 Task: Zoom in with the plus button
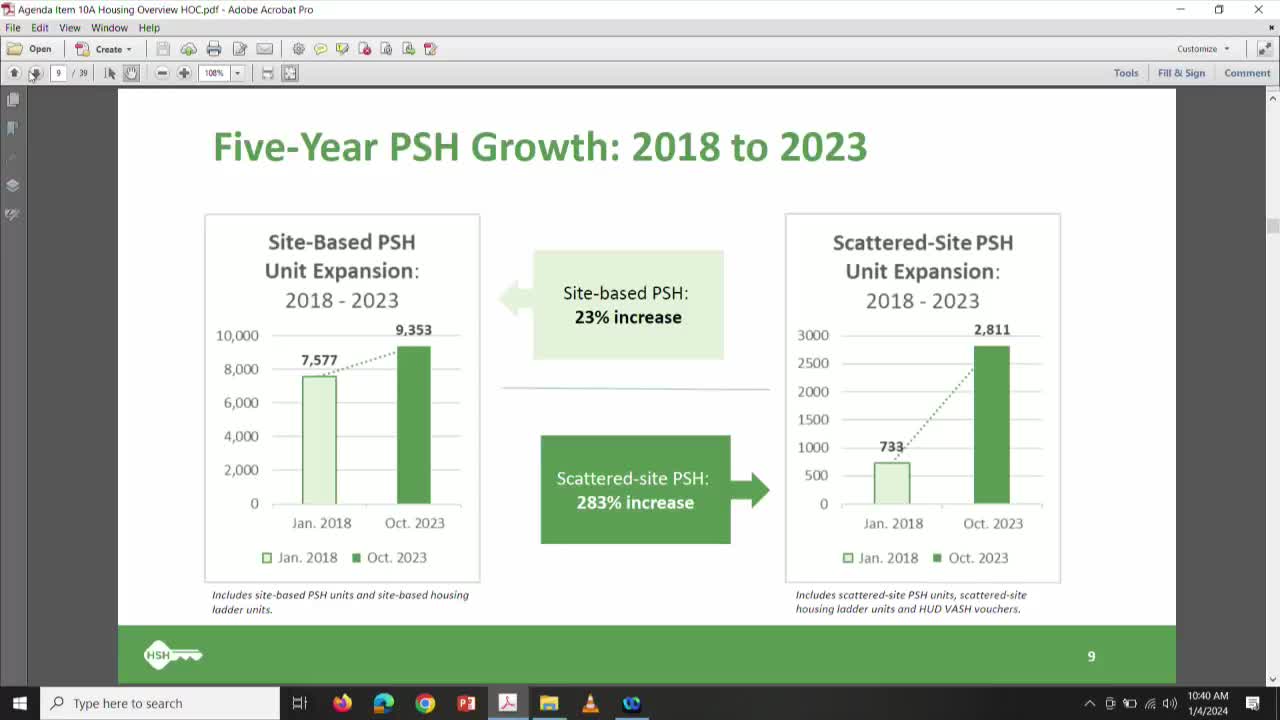coord(184,73)
